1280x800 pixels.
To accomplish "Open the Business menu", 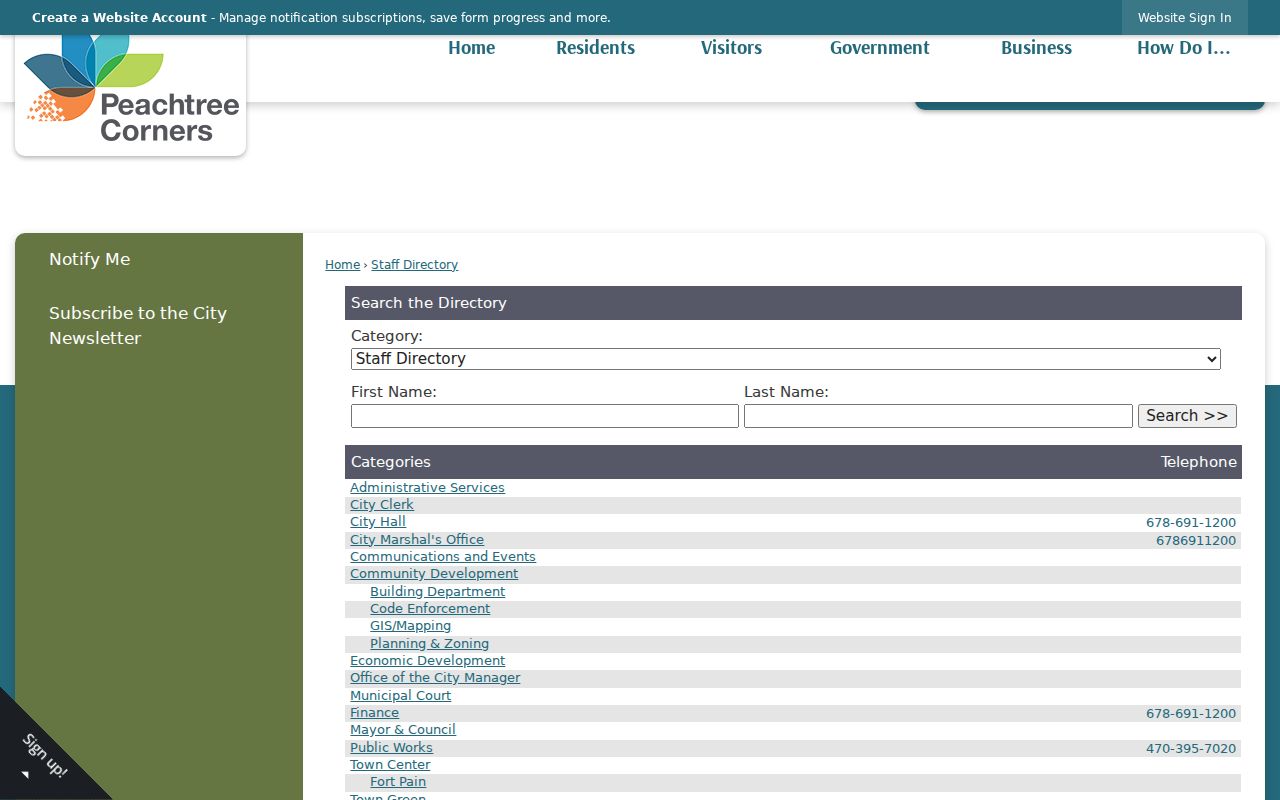I will 1036,48.
